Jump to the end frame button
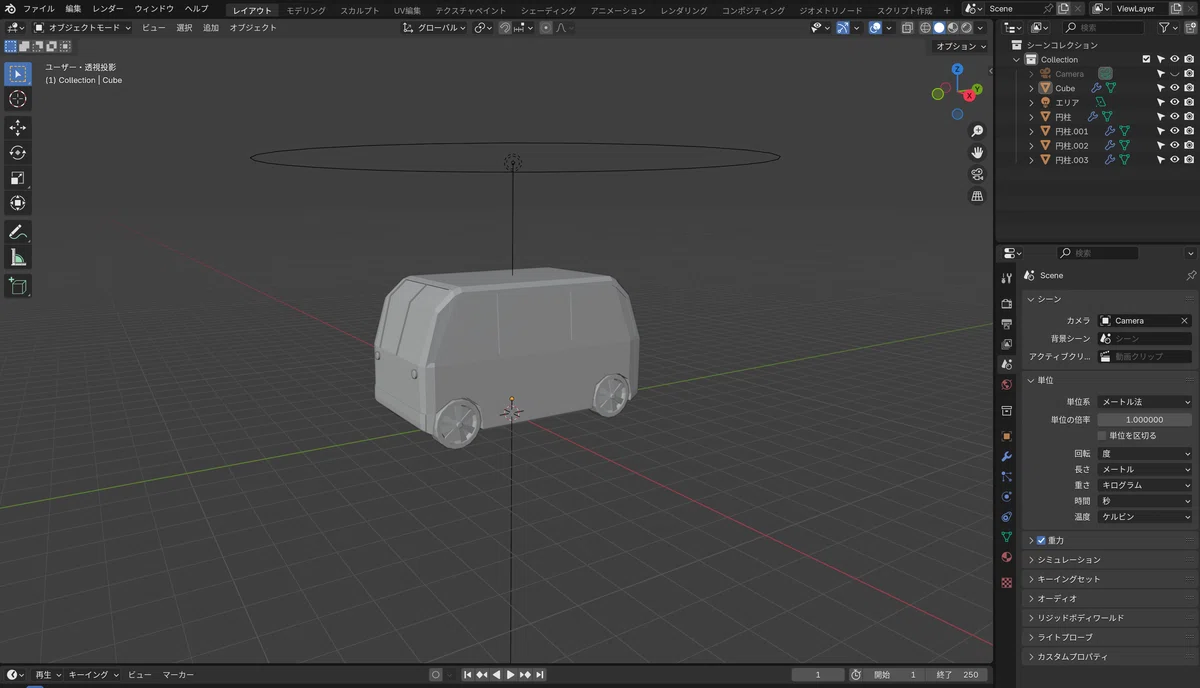The image size is (1200, 688). (540, 675)
